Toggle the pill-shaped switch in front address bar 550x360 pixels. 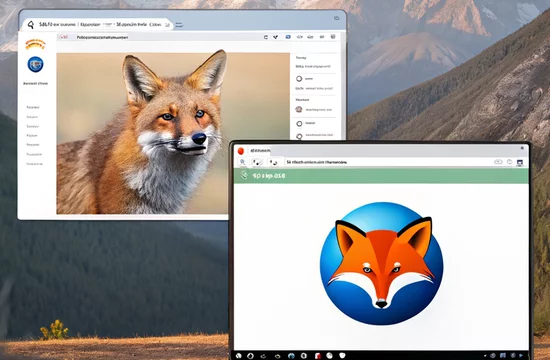pos(498,162)
